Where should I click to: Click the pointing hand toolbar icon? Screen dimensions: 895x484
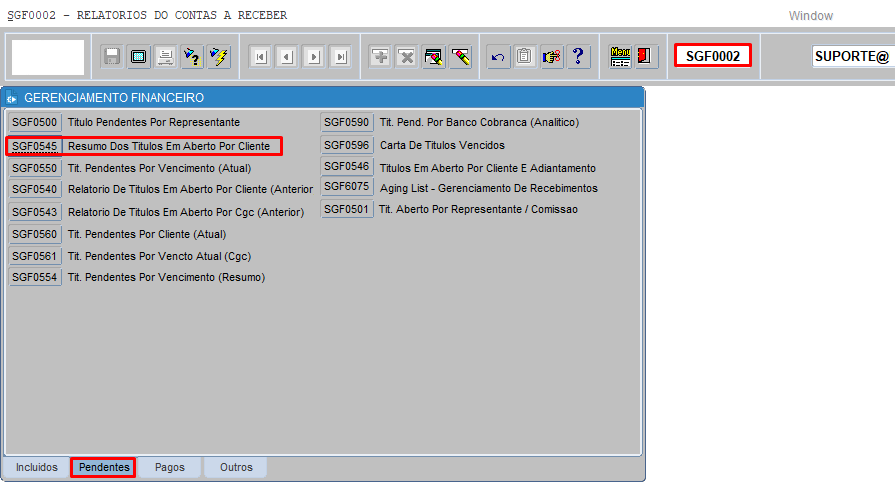551,57
